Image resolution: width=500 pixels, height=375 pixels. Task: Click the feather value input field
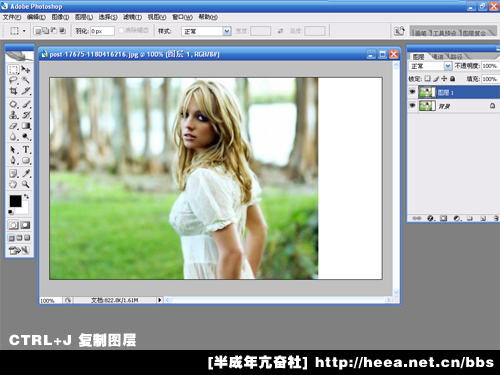coord(102,31)
